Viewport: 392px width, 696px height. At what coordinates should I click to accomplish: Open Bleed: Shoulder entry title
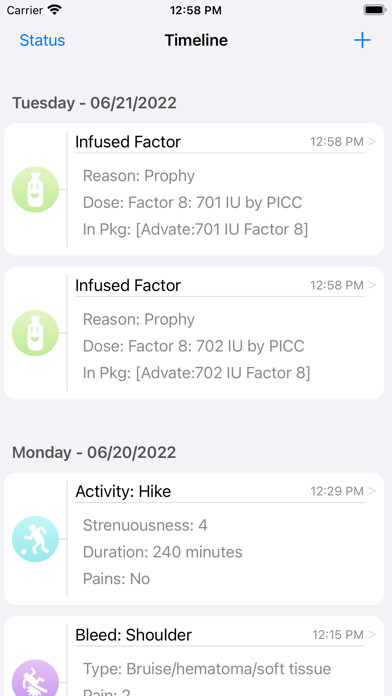[133, 635]
